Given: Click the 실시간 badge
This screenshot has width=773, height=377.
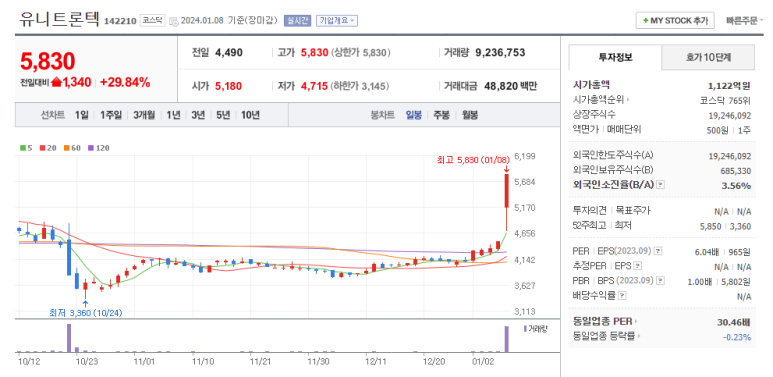Looking at the screenshot, I should pos(297,20).
